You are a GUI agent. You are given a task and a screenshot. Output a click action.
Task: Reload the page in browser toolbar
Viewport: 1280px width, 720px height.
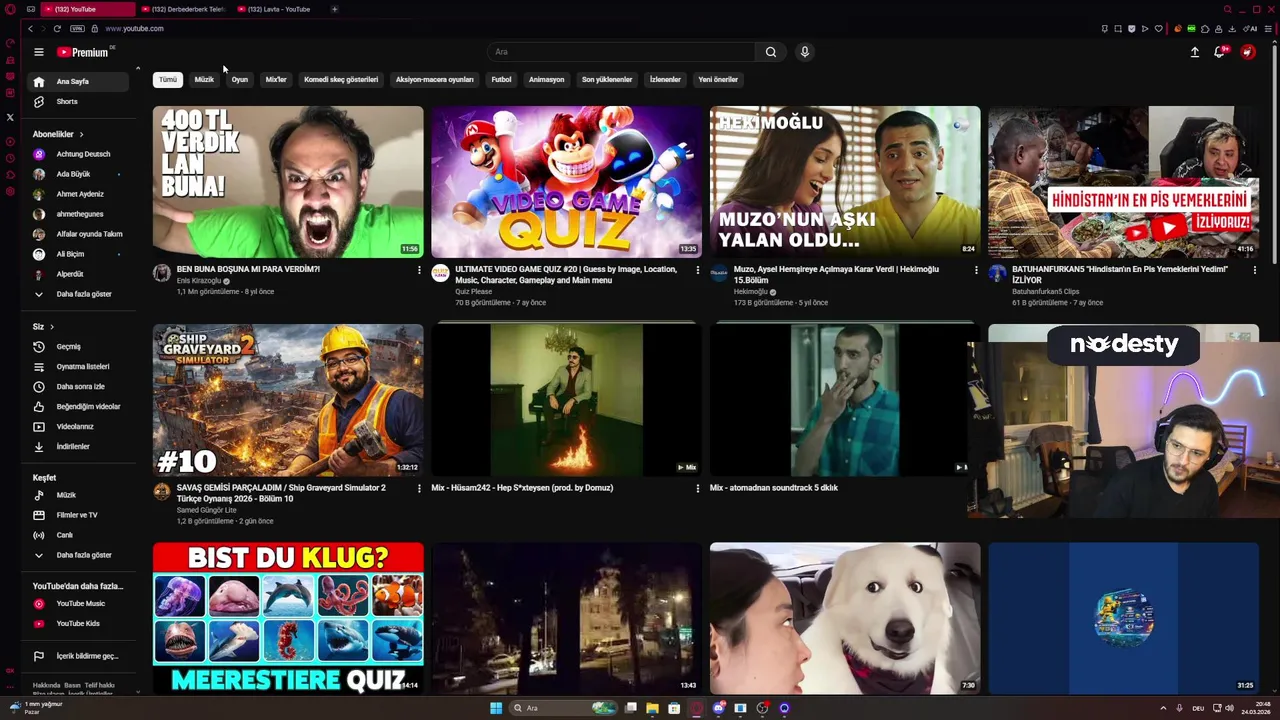pos(57,28)
